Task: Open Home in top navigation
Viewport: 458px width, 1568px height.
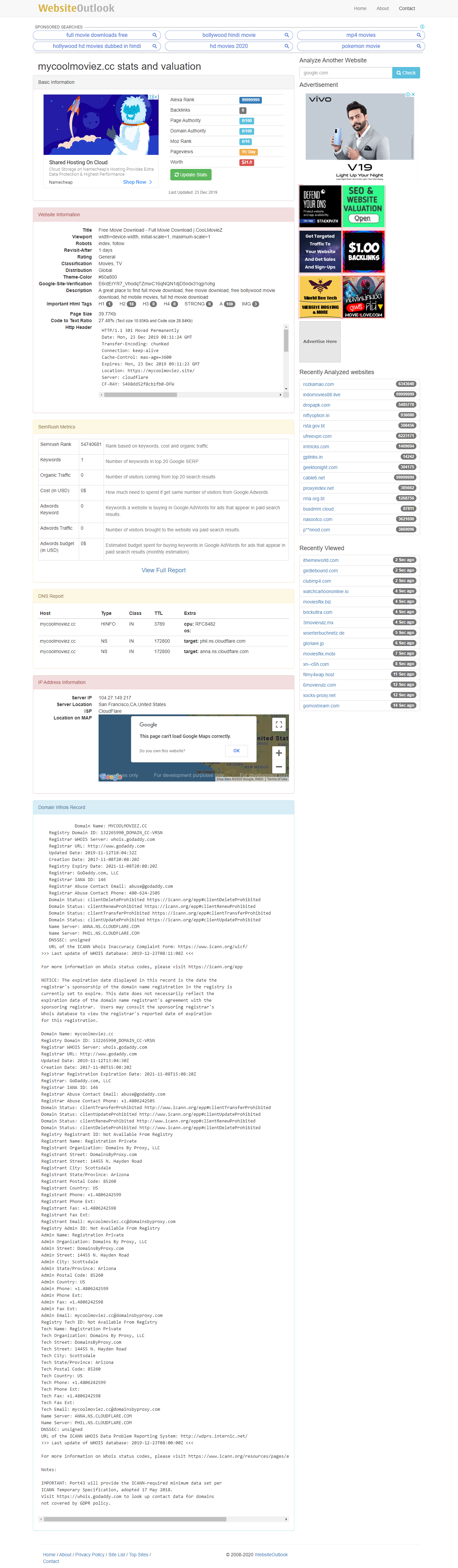Action: tap(360, 8)
